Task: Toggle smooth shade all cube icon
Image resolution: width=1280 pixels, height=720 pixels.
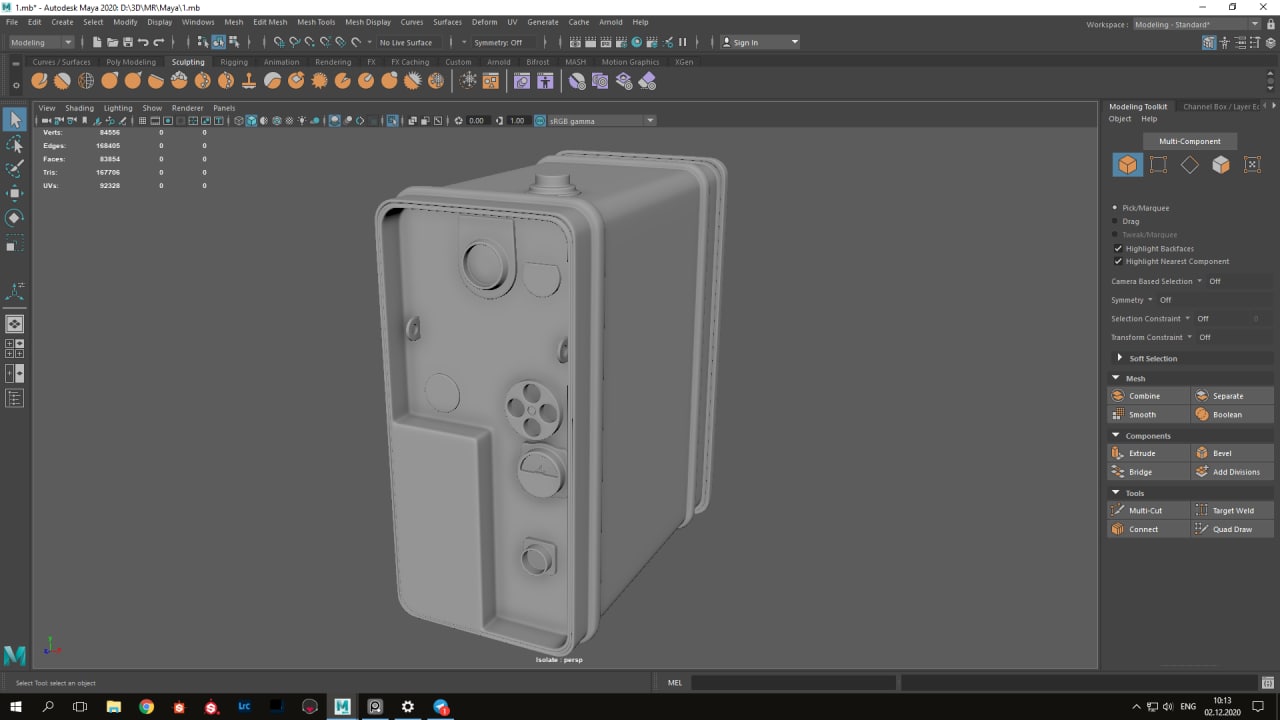Action: tap(251, 121)
